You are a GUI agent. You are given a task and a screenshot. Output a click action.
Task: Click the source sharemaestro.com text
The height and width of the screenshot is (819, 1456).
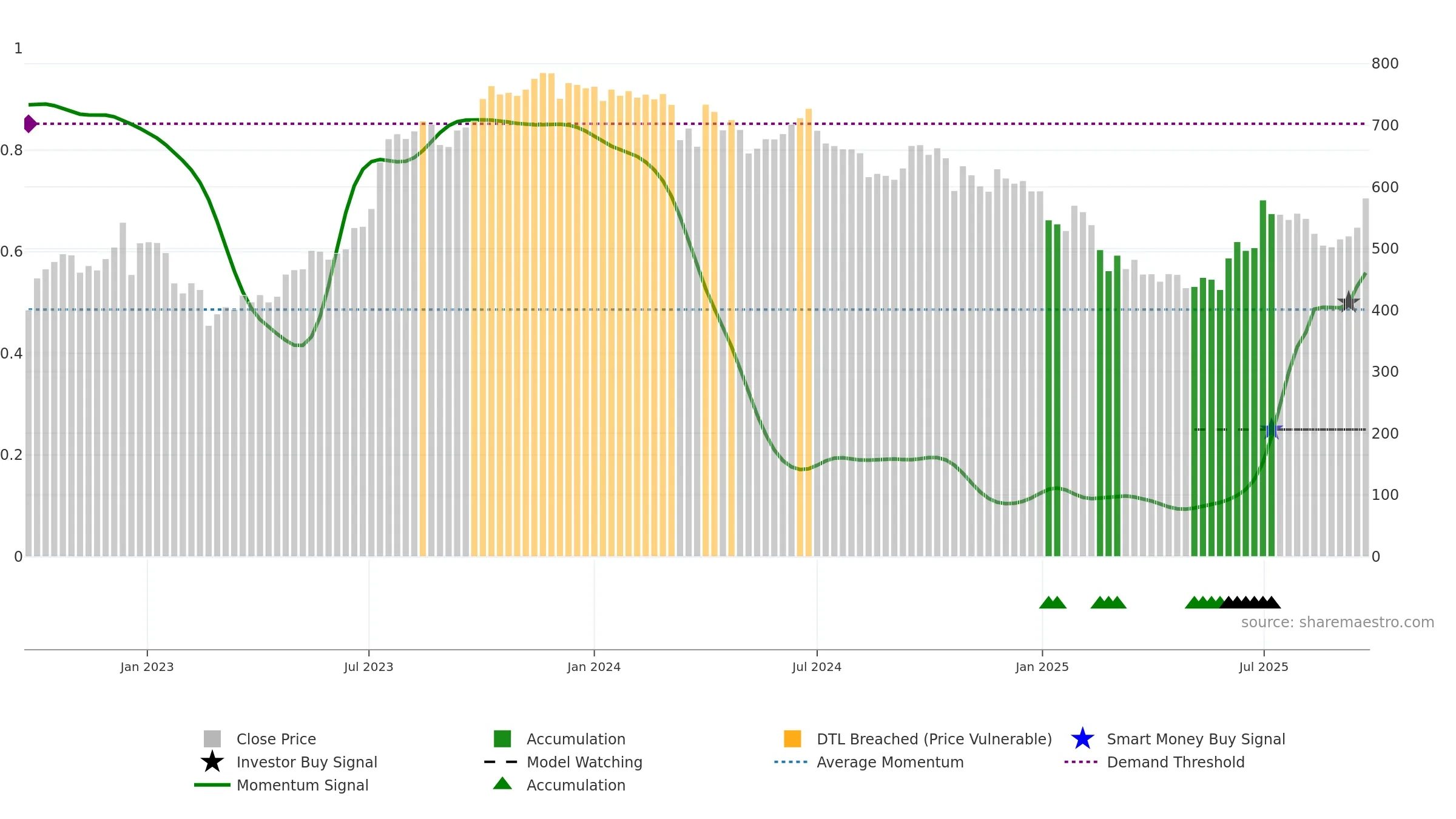1338,622
